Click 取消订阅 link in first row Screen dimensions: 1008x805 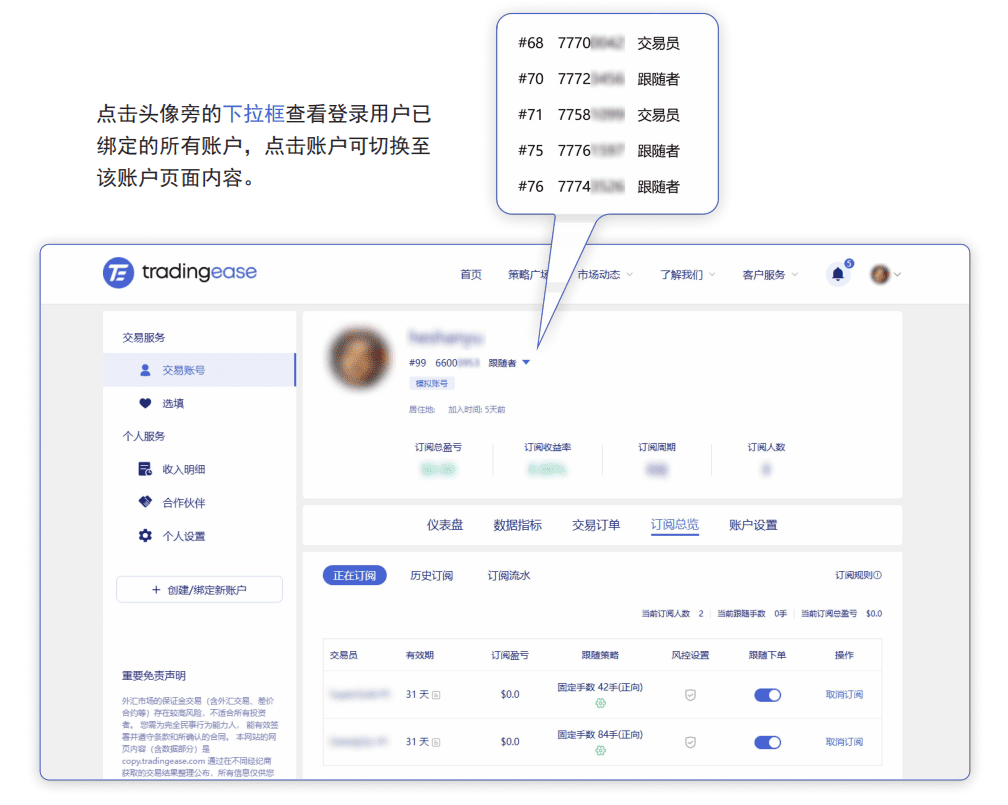[x=844, y=695]
